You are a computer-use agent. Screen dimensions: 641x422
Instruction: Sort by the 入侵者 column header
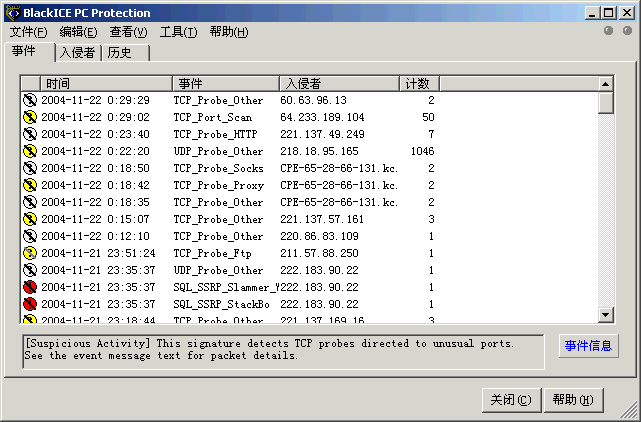339,83
